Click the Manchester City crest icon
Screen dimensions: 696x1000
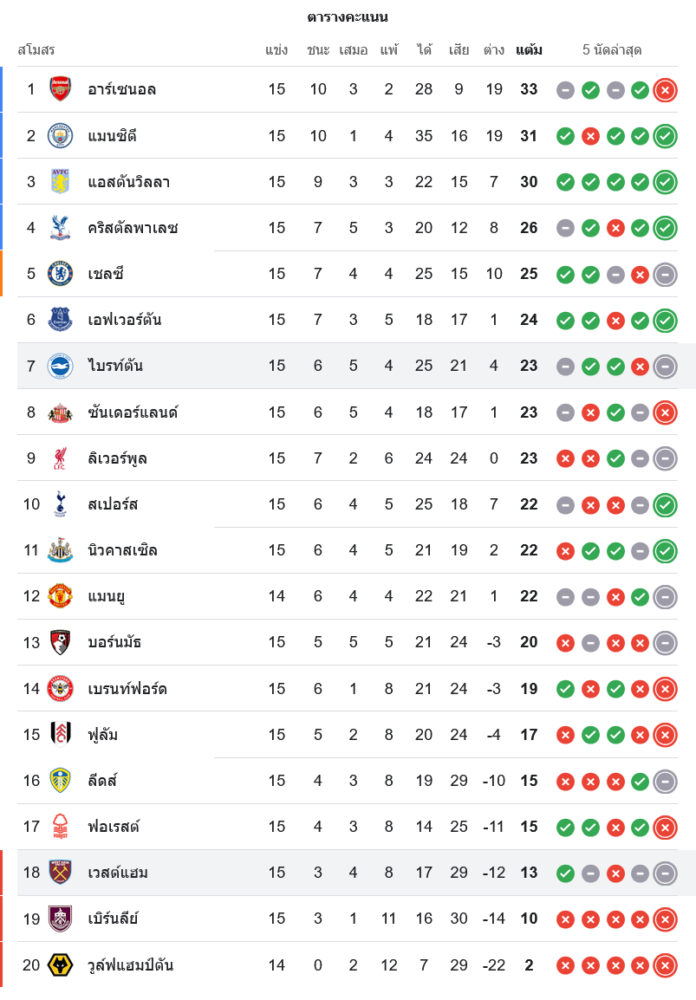pos(60,135)
